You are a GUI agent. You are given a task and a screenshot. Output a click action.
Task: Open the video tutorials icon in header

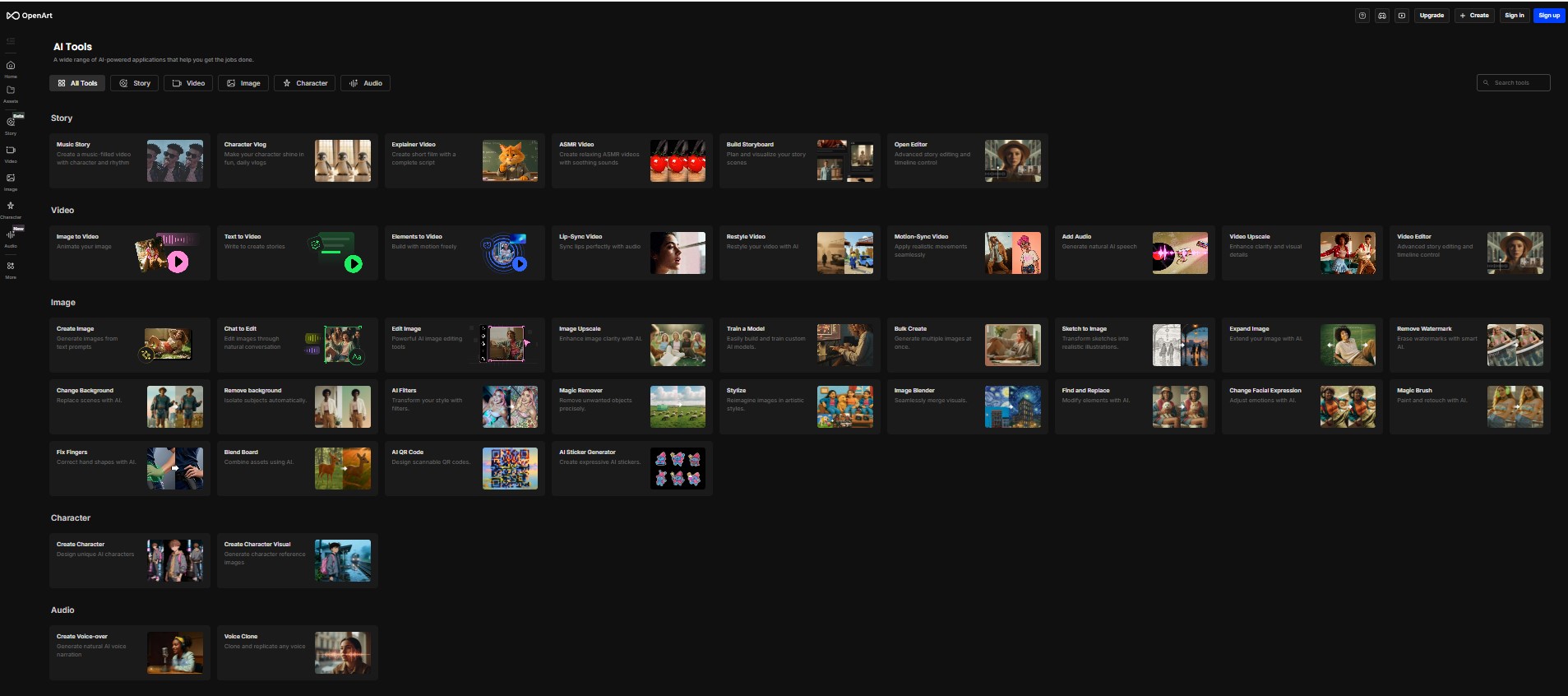point(1402,16)
